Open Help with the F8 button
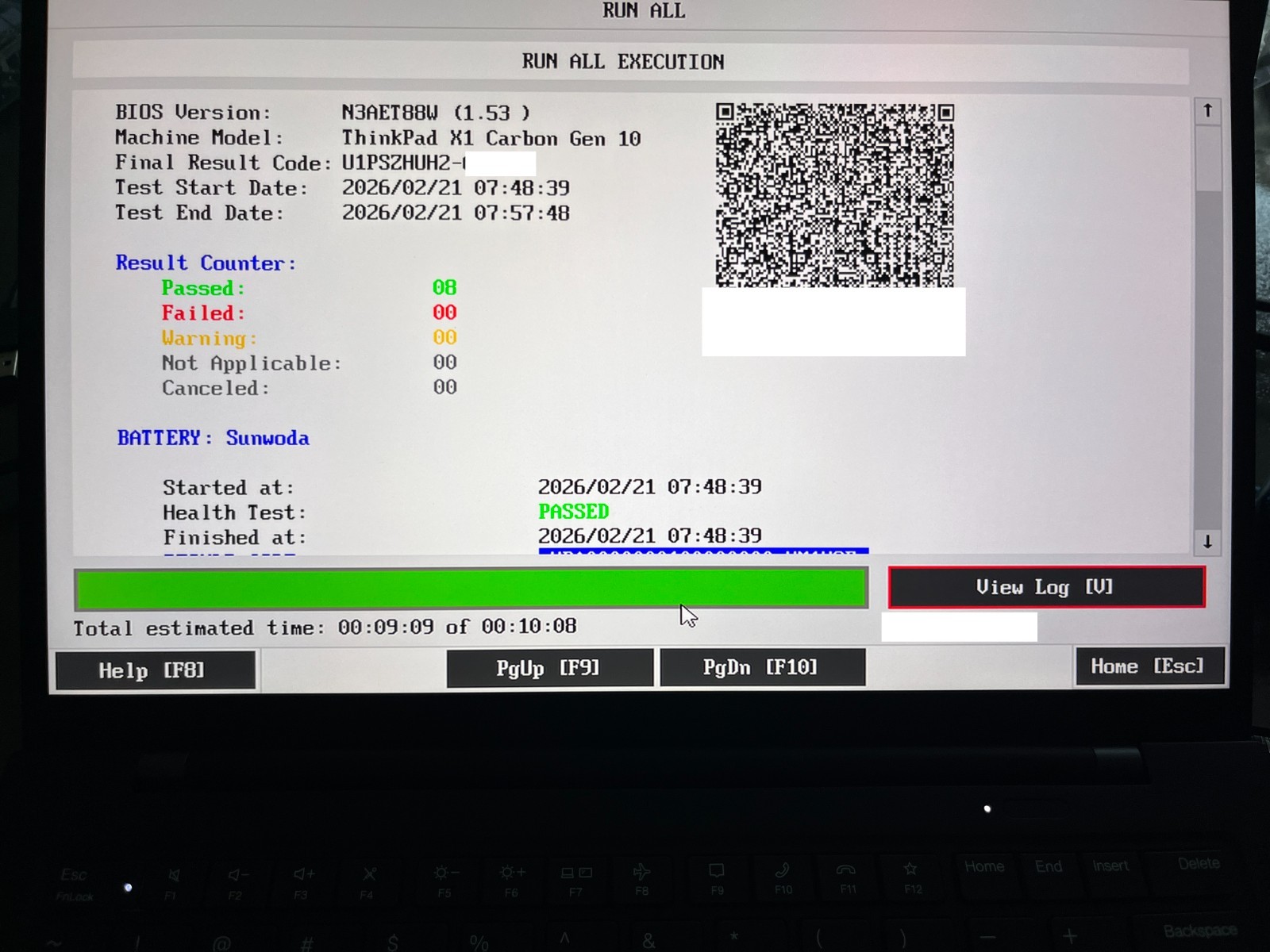The height and width of the screenshot is (952, 1270). pos(156,670)
